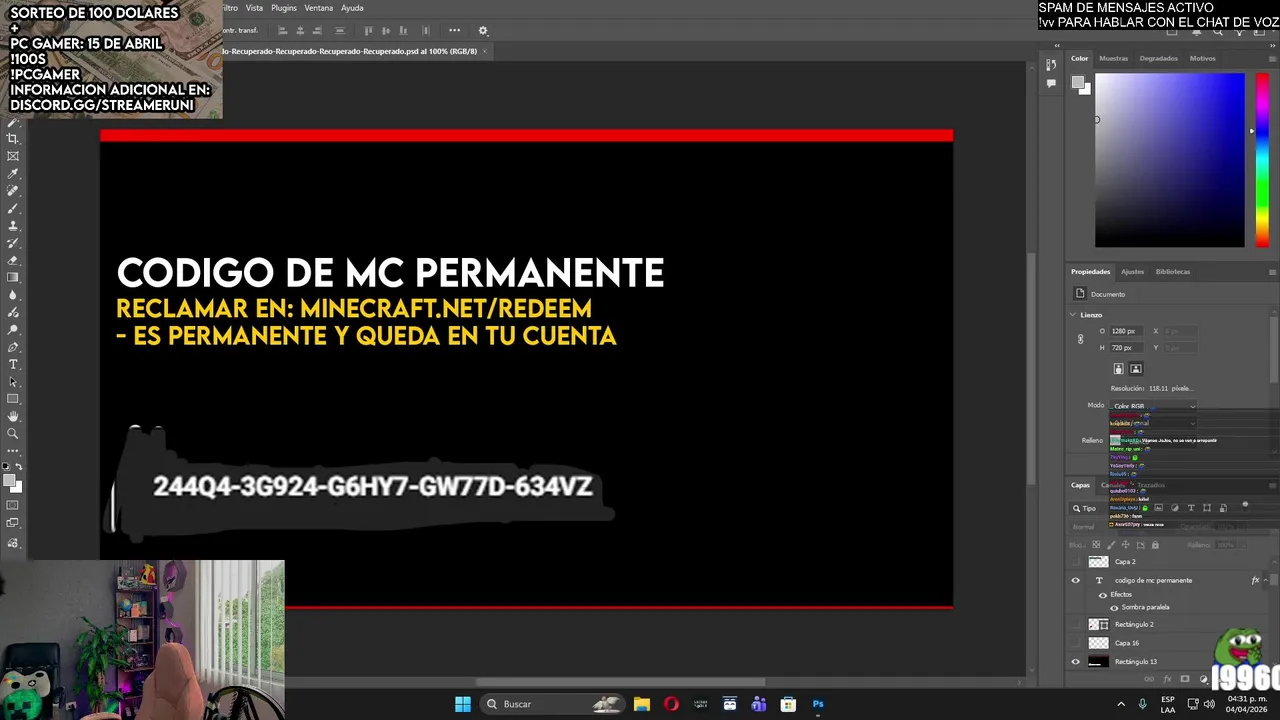Select the Rectangle shape tool
The image size is (1280, 720).
tap(13, 399)
